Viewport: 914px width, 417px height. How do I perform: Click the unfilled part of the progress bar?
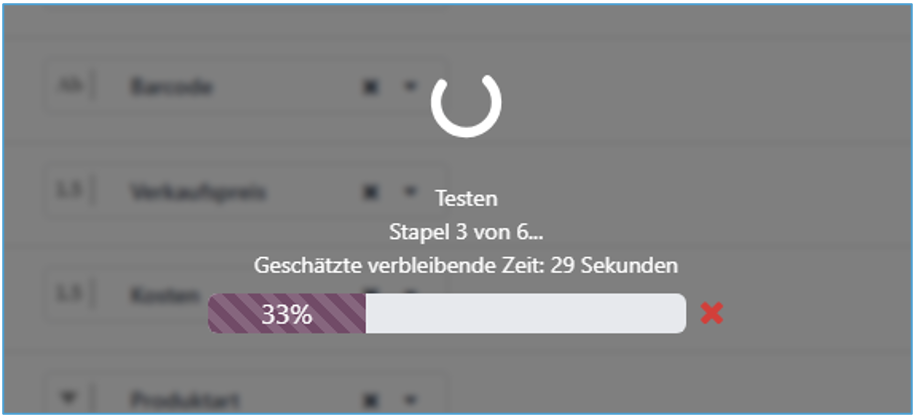click(525, 314)
